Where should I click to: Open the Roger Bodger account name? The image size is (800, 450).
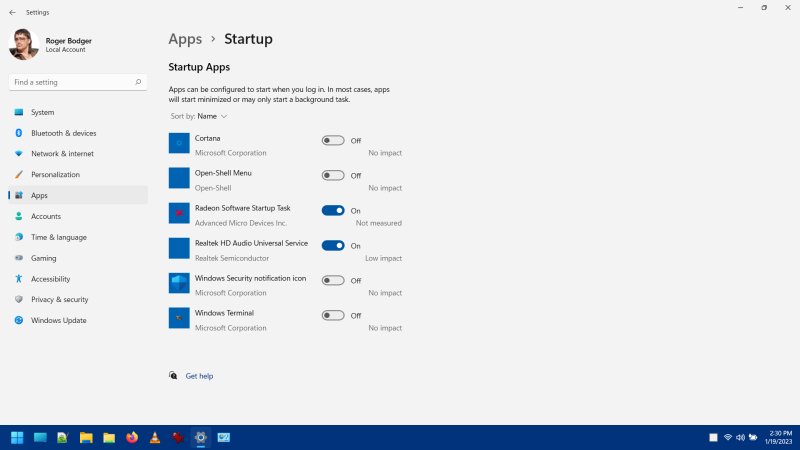pos(68,41)
